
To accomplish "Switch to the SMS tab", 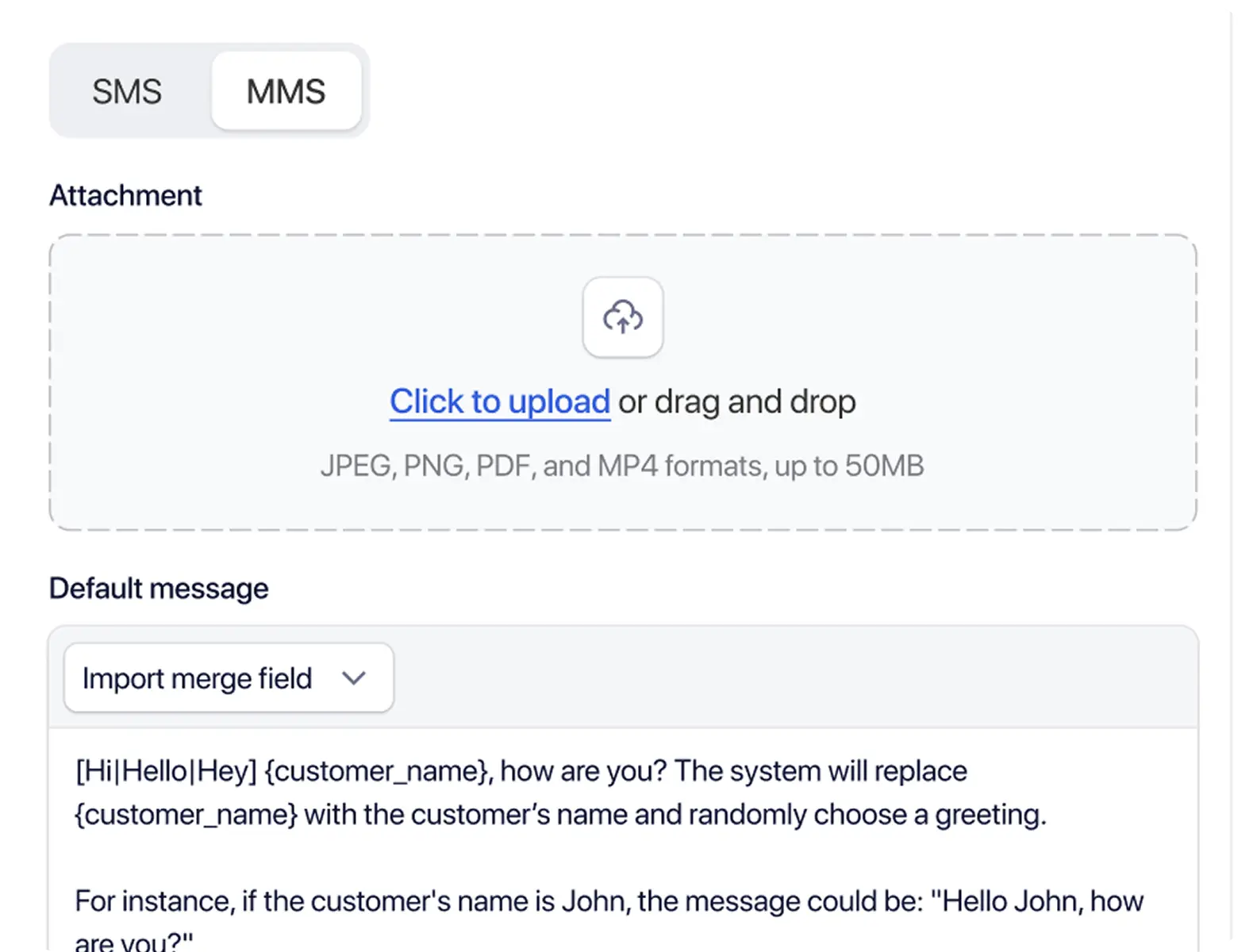I will (127, 91).
